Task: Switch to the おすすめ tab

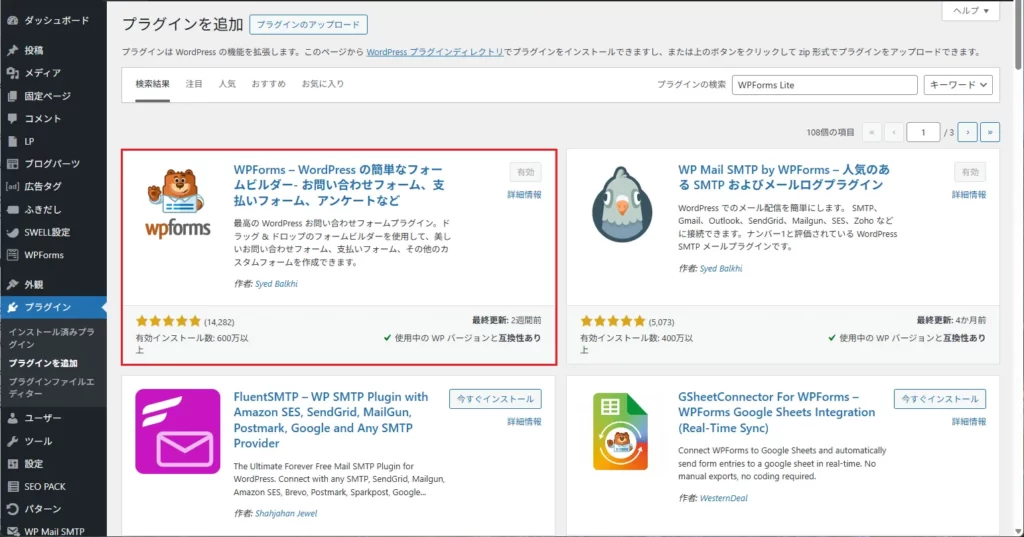Action: point(268,84)
